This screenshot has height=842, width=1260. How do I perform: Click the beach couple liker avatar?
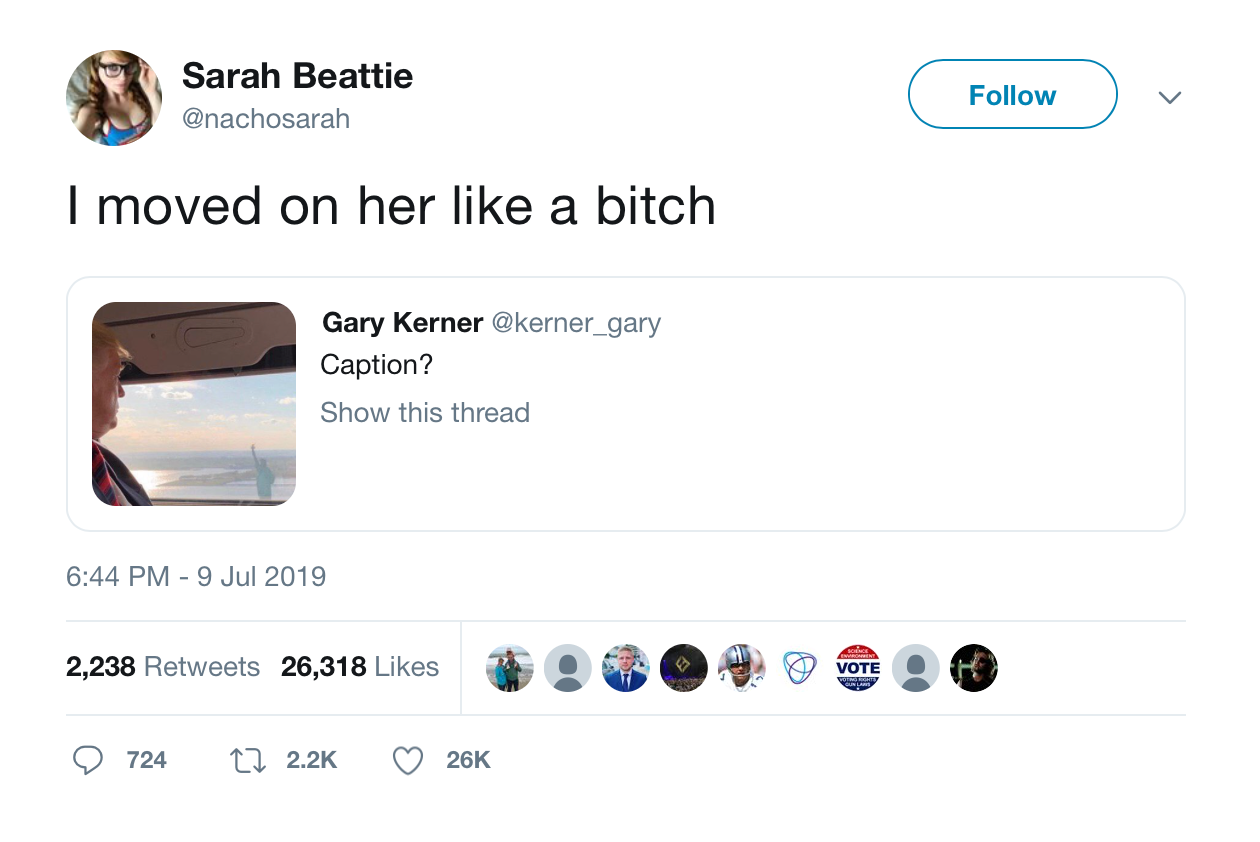[510, 668]
